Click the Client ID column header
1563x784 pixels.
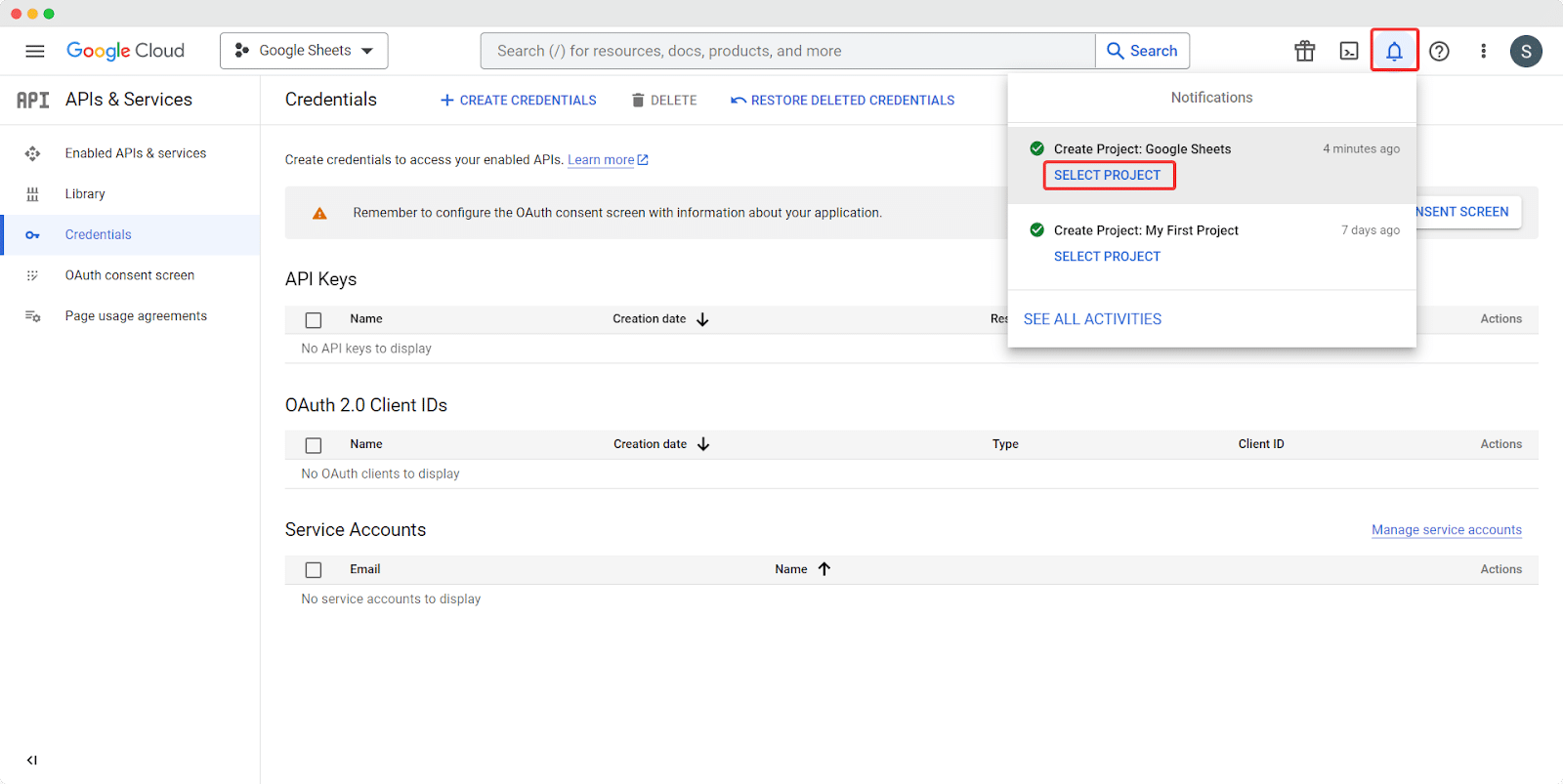click(x=1261, y=444)
